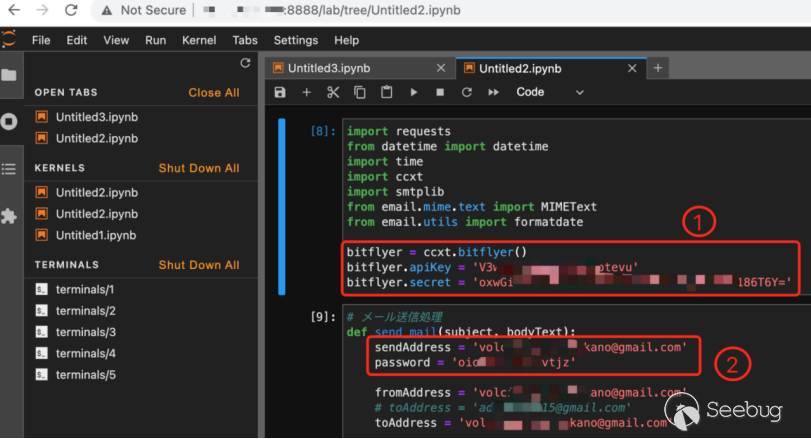Paste cells from clipboard icon
Screen dimensions: 811x439
(386, 92)
